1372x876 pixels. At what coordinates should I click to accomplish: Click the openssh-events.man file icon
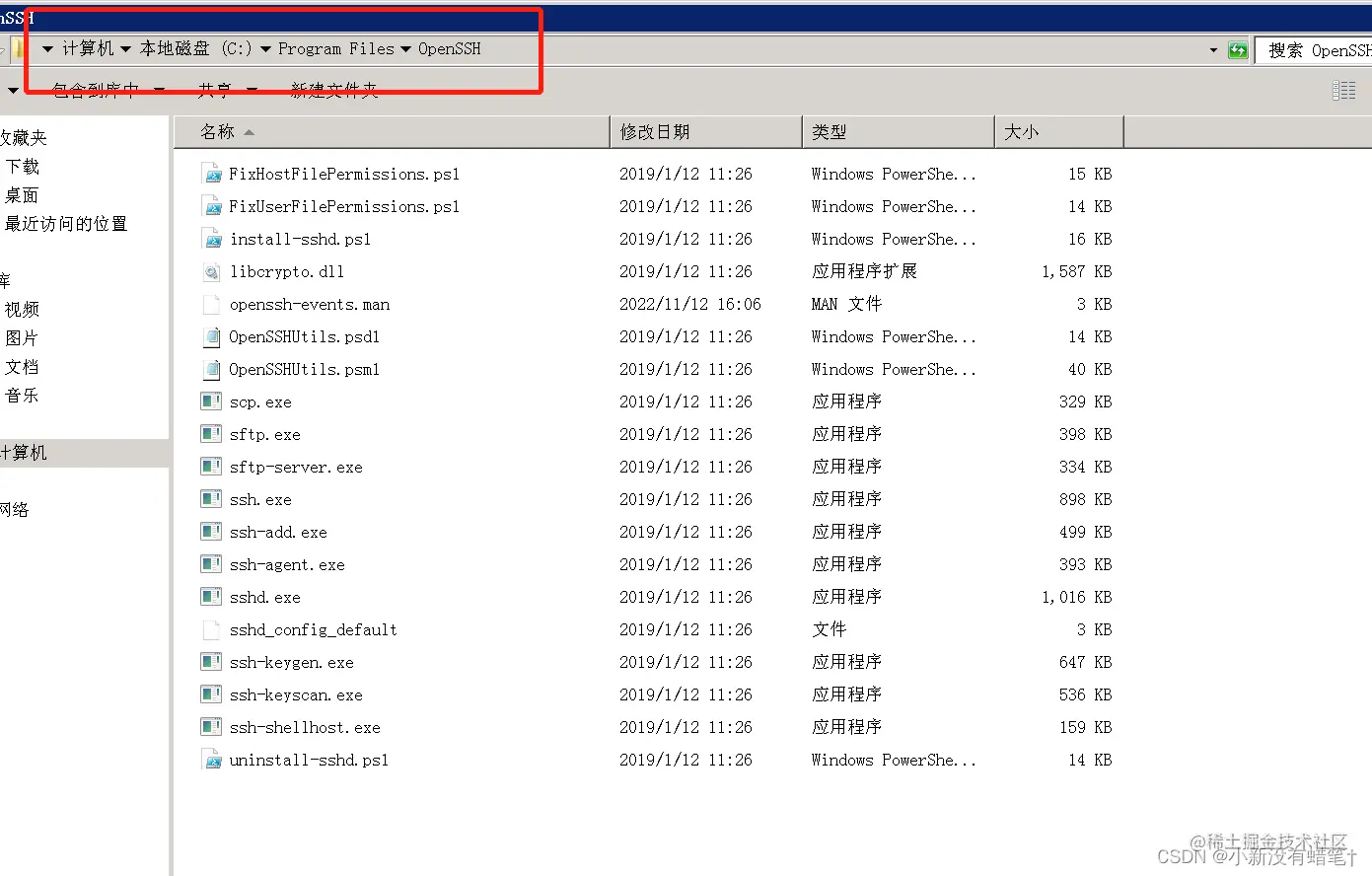(x=211, y=304)
